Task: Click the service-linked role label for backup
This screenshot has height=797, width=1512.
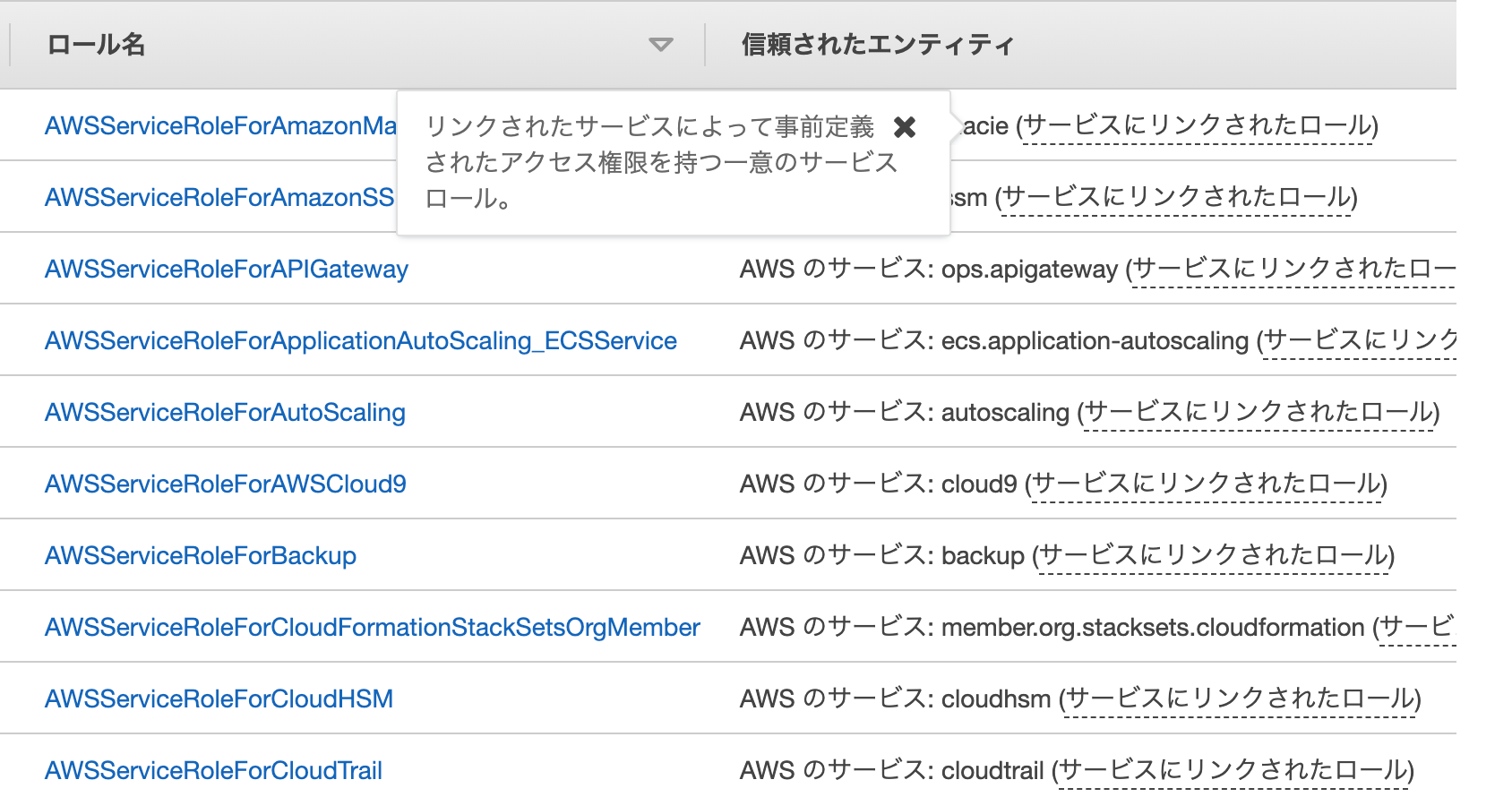Action: (x=1214, y=555)
